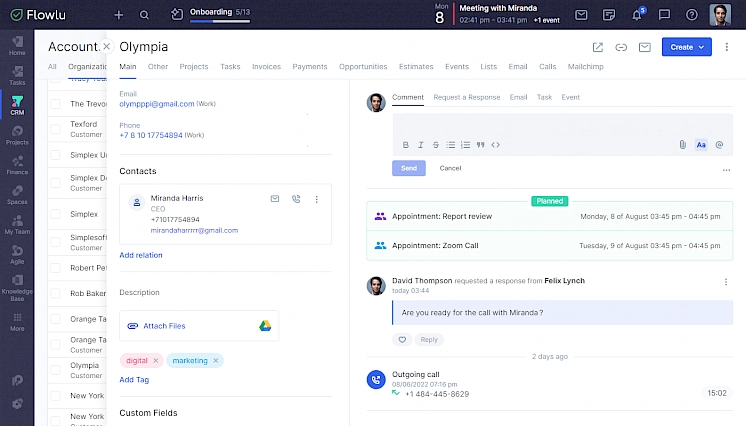Switch to the Invoices tab
The height and width of the screenshot is (426, 746).
click(266, 67)
